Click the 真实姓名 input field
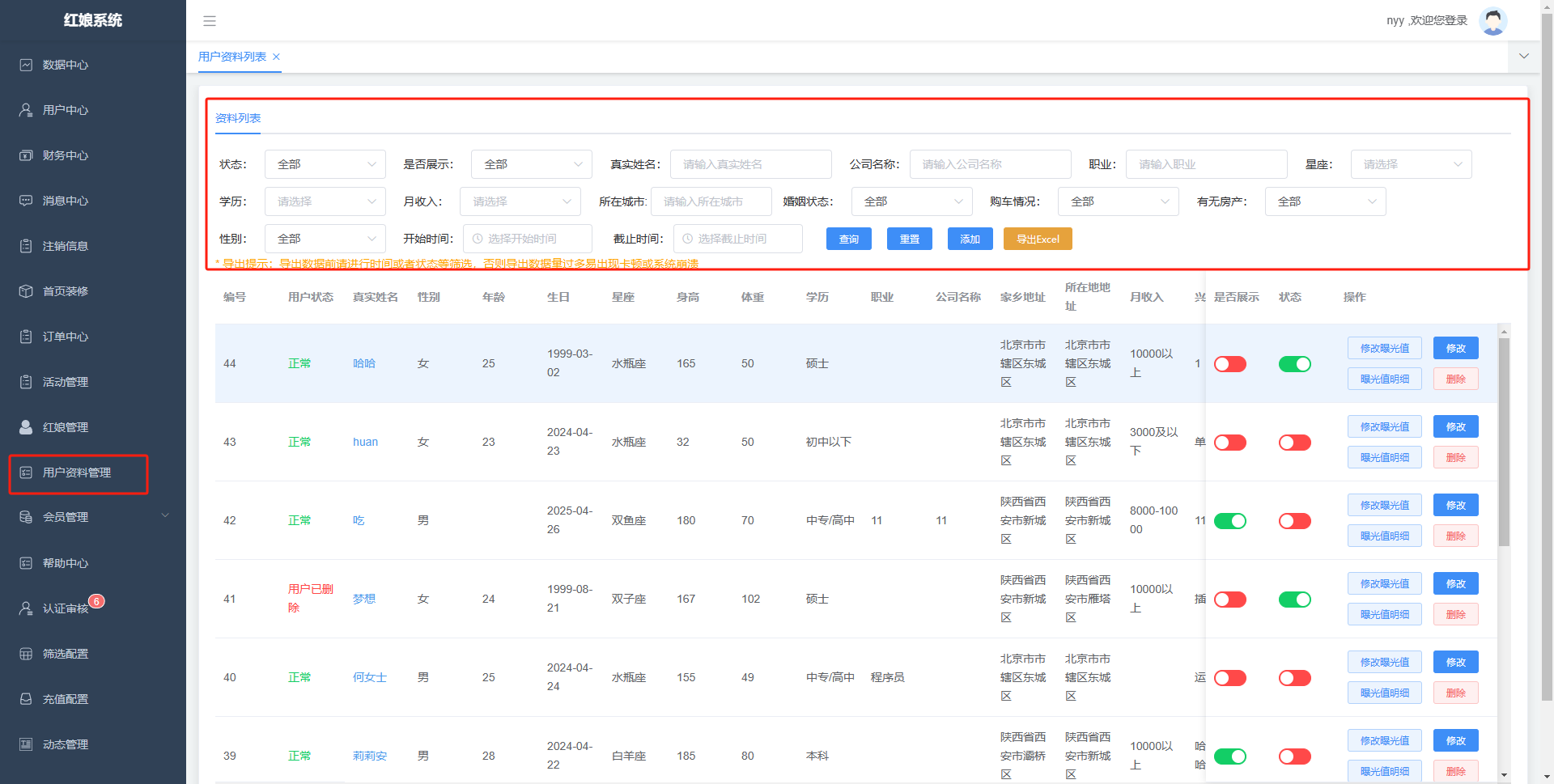Image resolution: width=1554 pixels, height=784 pixels. pos(750,164)
